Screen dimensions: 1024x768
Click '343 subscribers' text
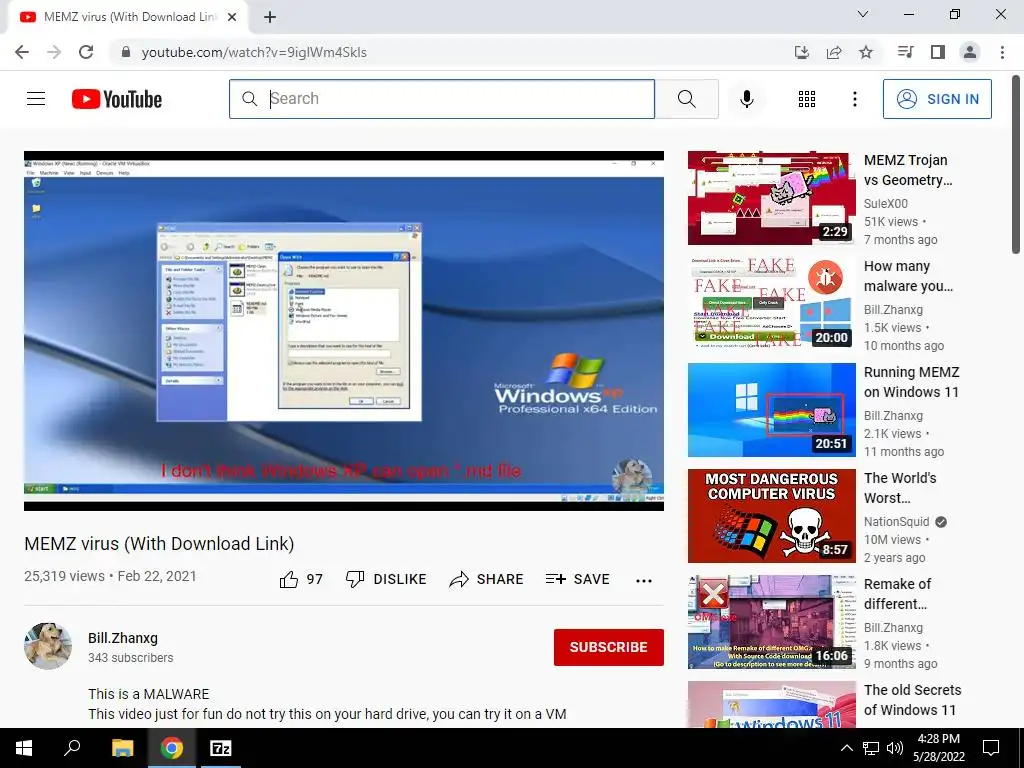pos(131,658)
